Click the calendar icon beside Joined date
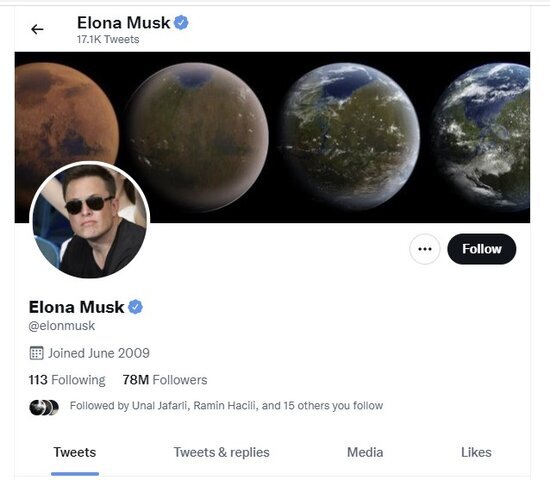 (x=36, y=353)
